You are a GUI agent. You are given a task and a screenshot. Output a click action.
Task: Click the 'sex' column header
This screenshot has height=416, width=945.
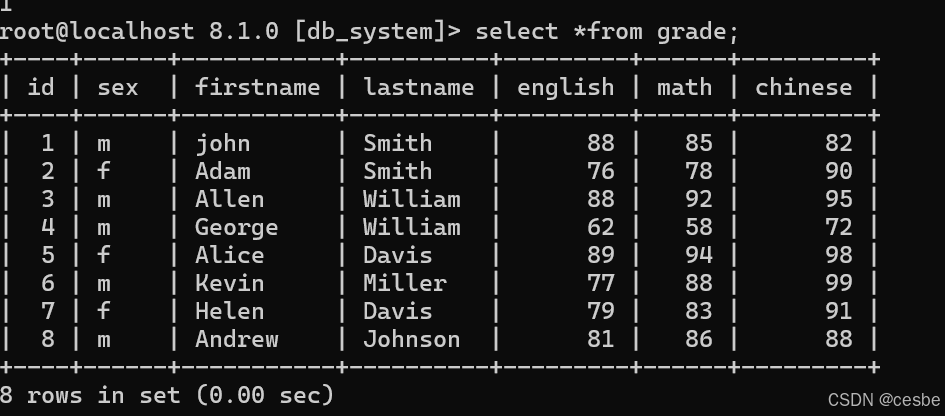[x=118, y=88]
